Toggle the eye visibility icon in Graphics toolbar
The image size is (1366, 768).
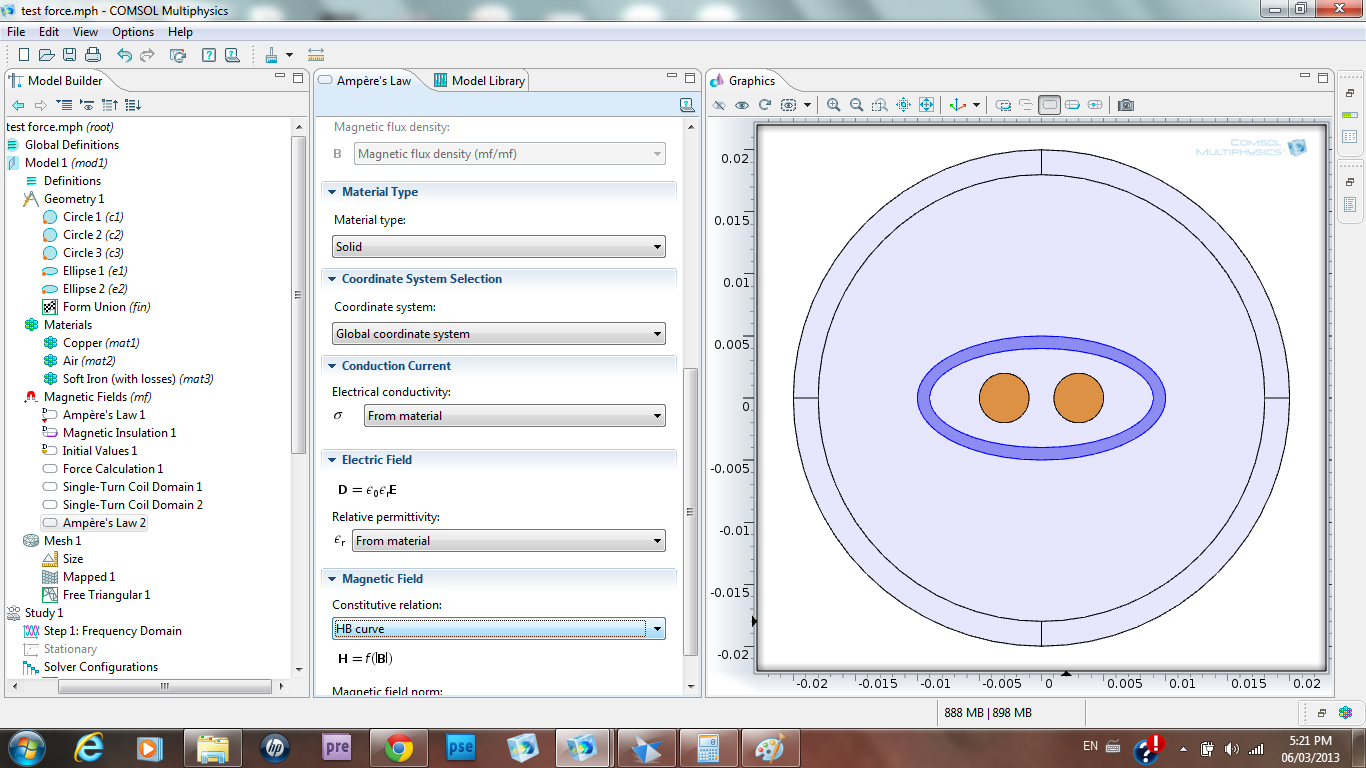[741, 105]
